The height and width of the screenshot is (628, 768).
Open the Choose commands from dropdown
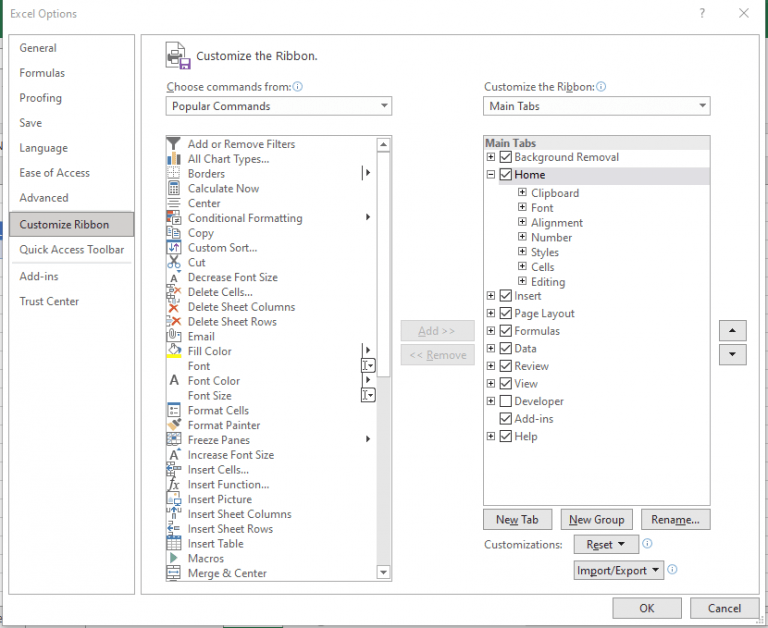tap(279, 106)
